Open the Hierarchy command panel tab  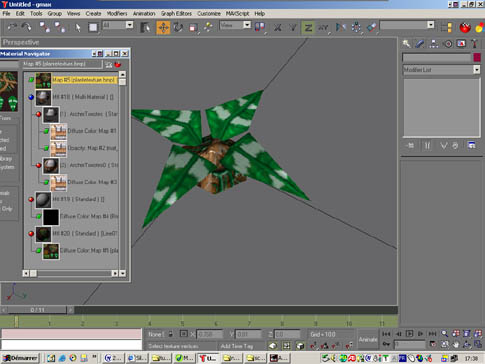(x=434, y=43)
